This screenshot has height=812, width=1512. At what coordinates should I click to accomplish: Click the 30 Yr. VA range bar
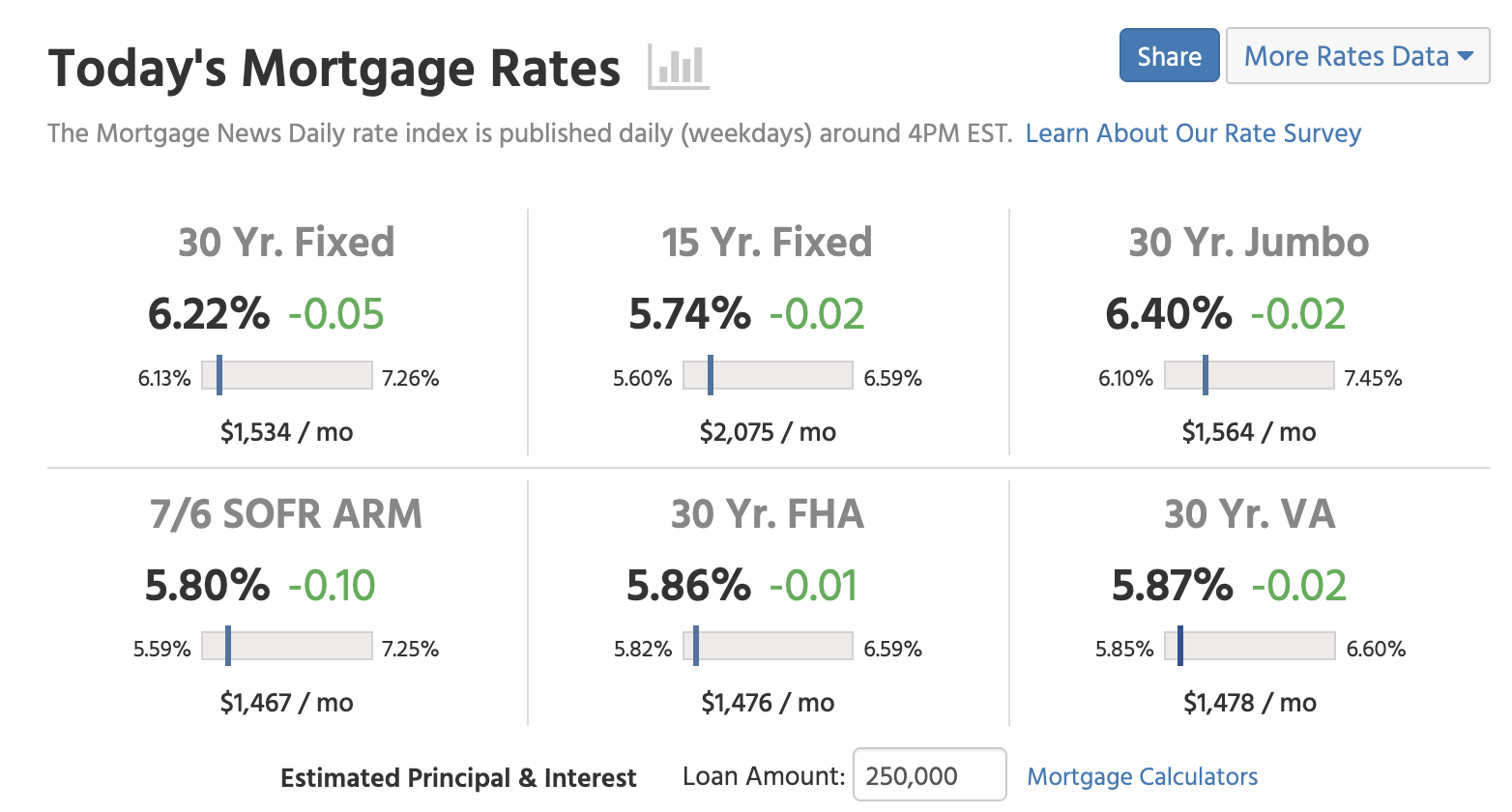point(1249,647)
